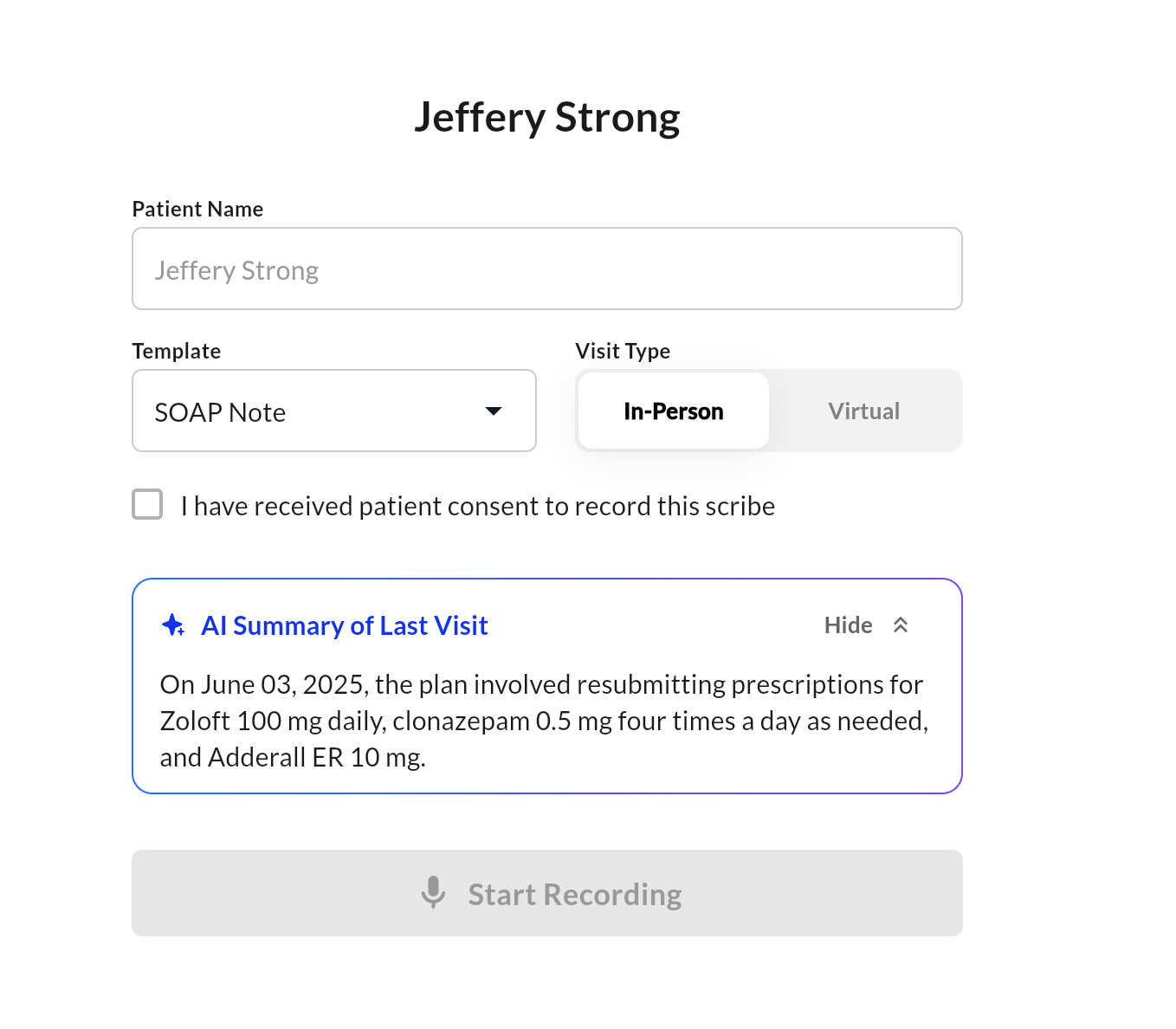Open the SOAP Note template selector
Image resolution: width=1176 pixels, height=1029 pixels.
tap(333, 411)
